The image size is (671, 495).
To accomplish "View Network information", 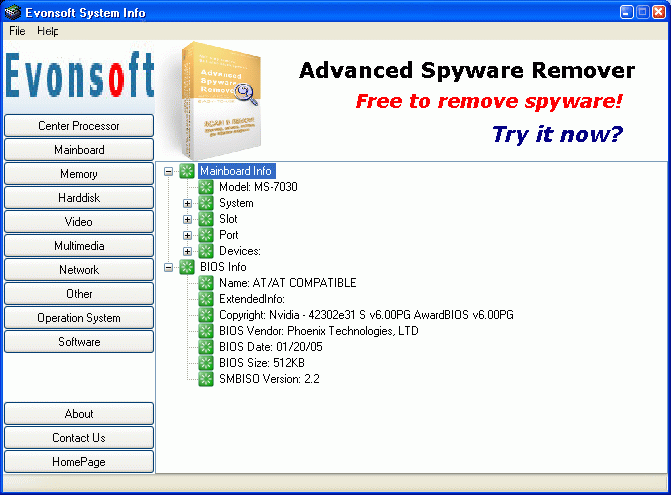I will tap(79, 270).
